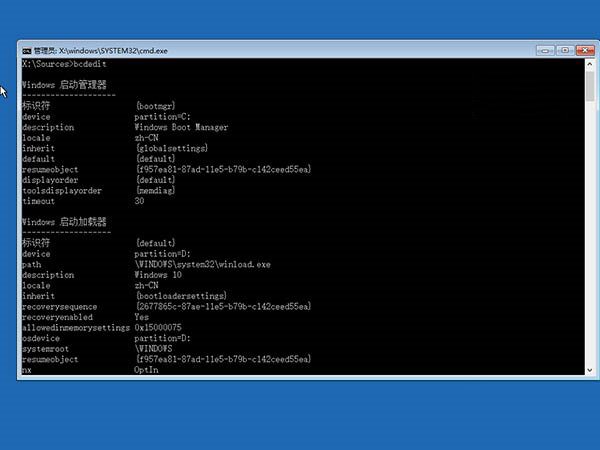
Task: Click the \WINDOWS\system32\winload.exe path
Action: 200,264
